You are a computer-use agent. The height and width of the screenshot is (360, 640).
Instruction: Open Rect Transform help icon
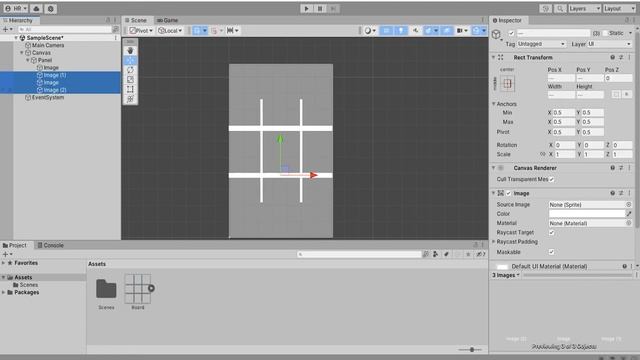point(612,58)
